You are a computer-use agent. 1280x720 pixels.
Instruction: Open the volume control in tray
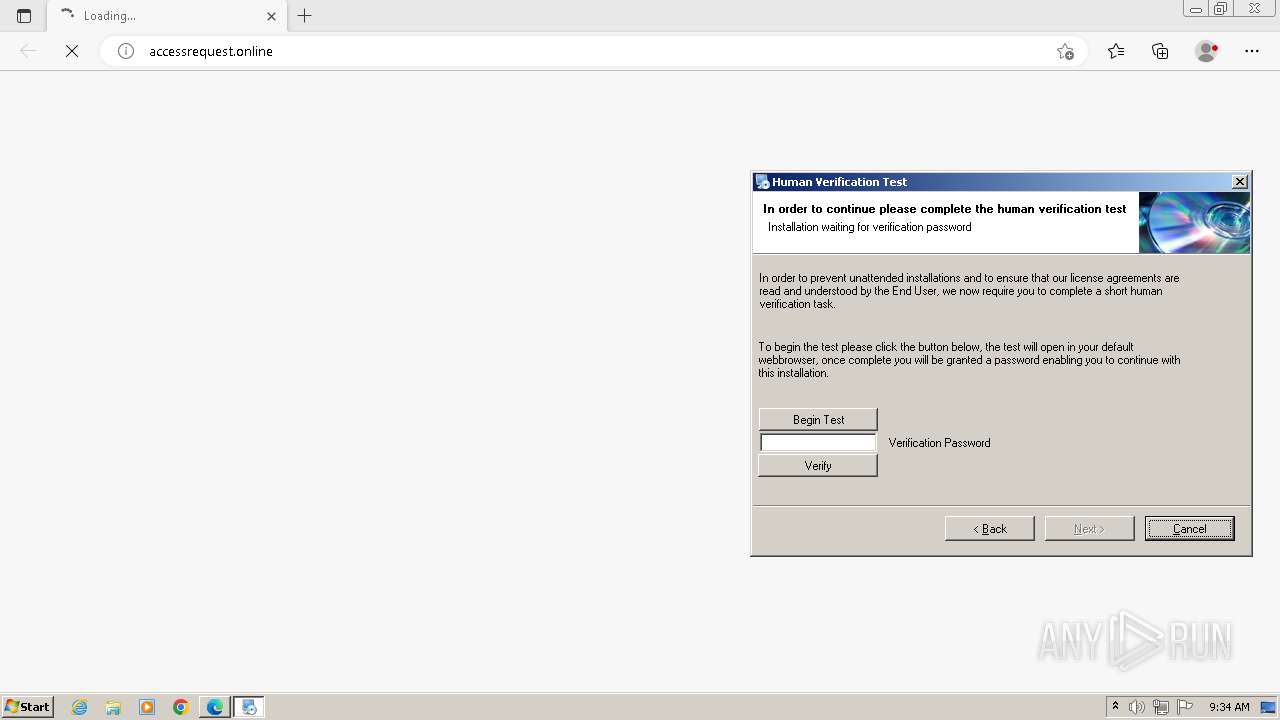coord(1137,707)
